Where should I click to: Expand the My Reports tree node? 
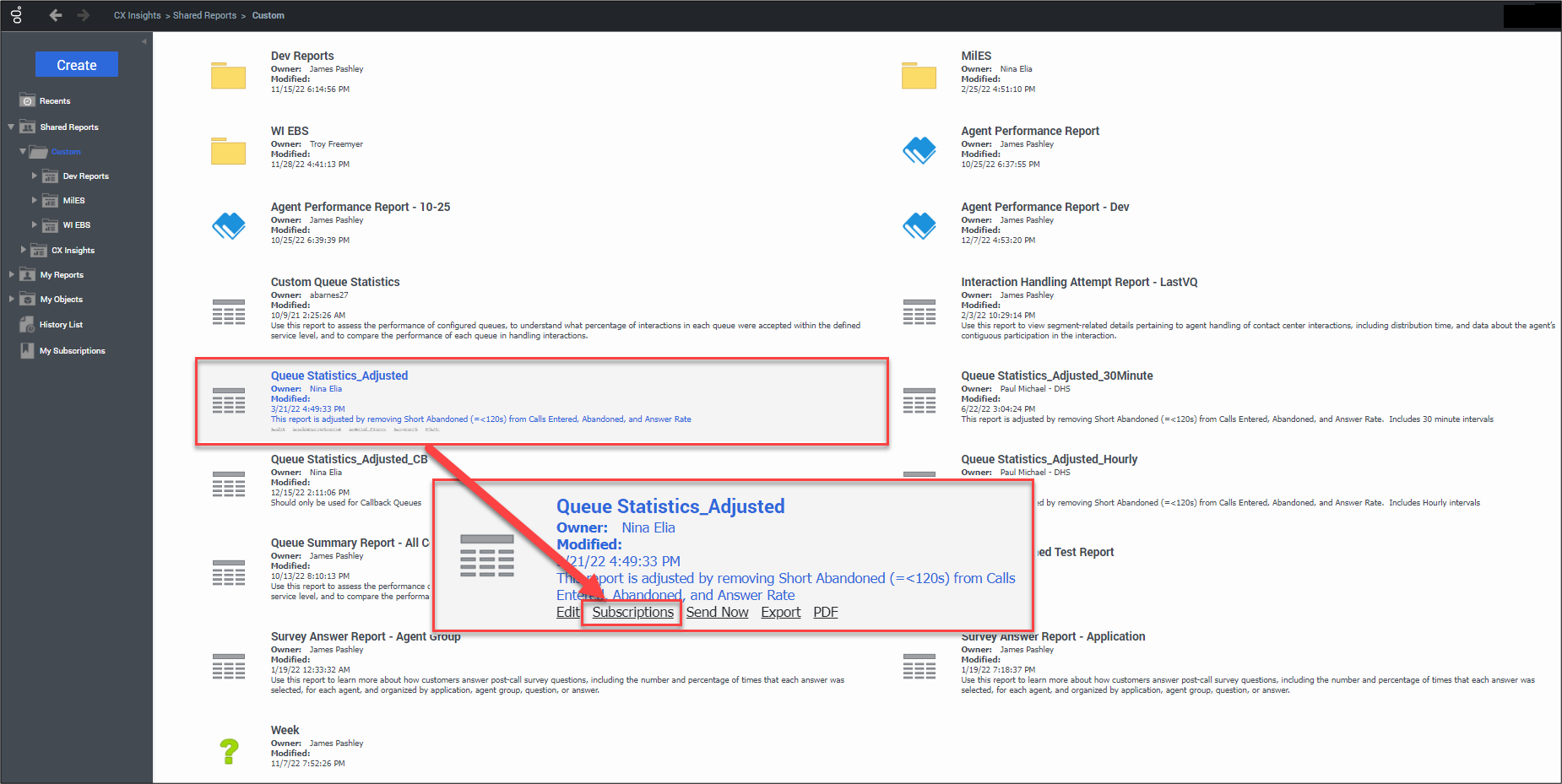[11, 275]
